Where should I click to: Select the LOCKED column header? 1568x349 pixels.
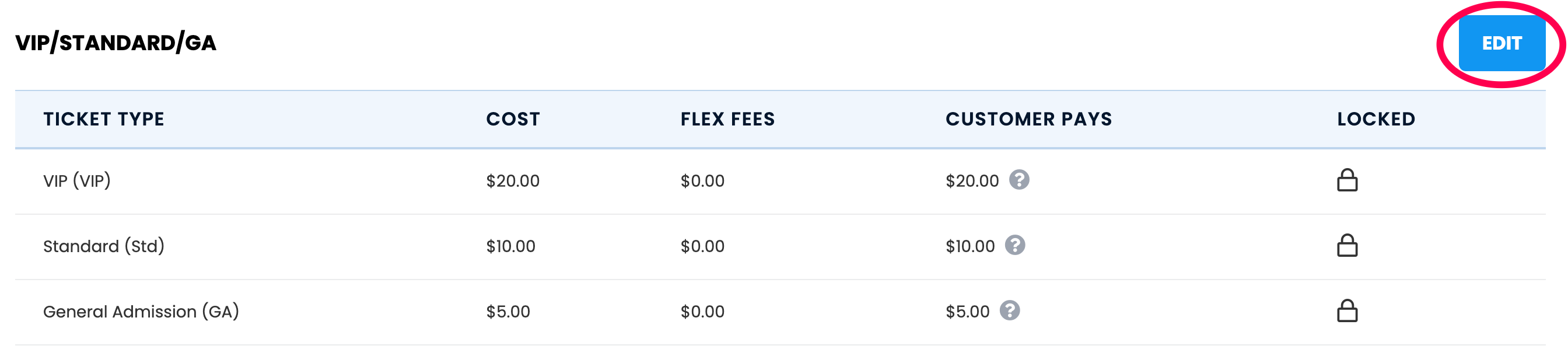[x=1375, y=119]
